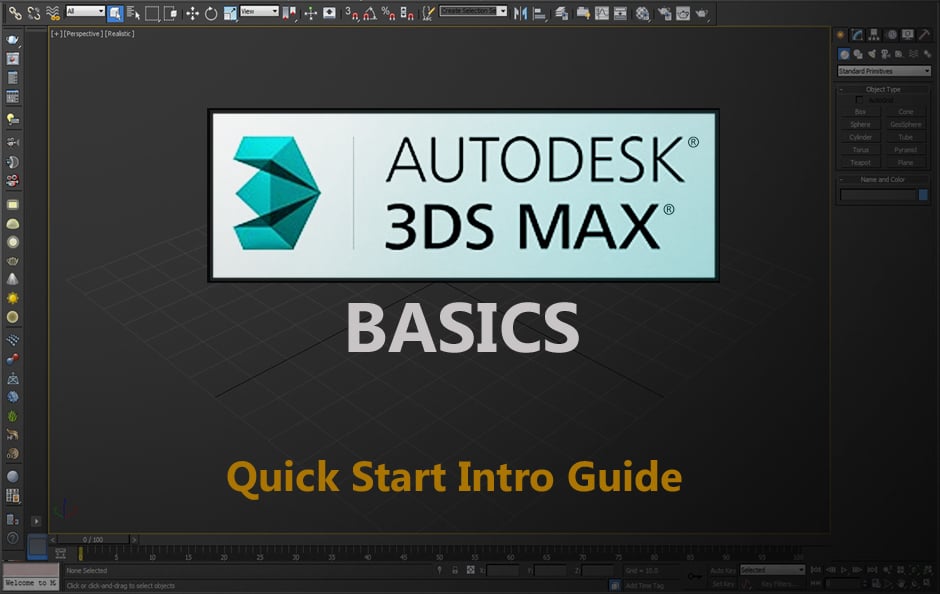Select the Scale tool
Viewport: 940px width, 594px height.
(x=230, y=13)
